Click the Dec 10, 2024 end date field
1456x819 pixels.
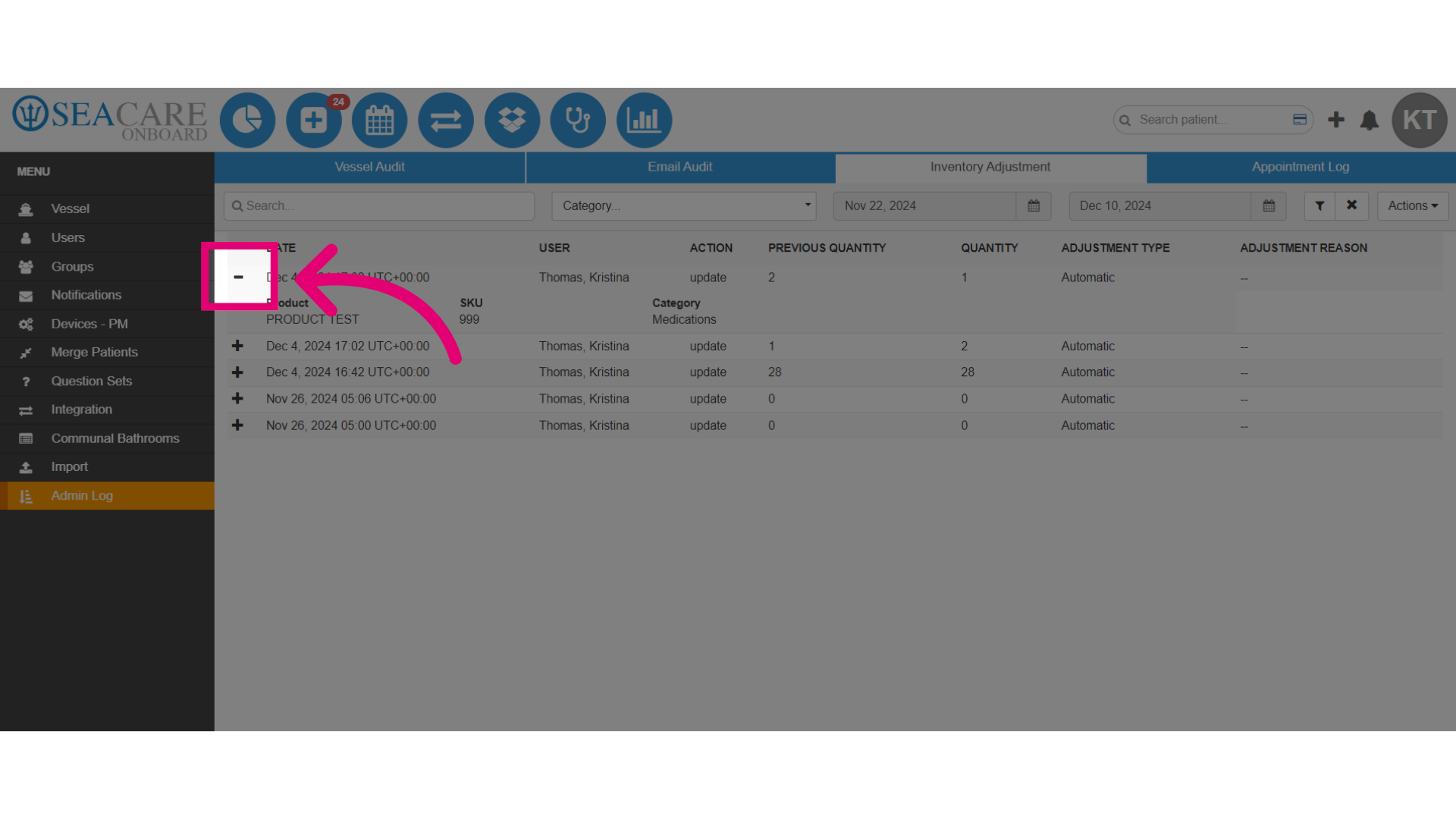click(x=1159, y=206)
